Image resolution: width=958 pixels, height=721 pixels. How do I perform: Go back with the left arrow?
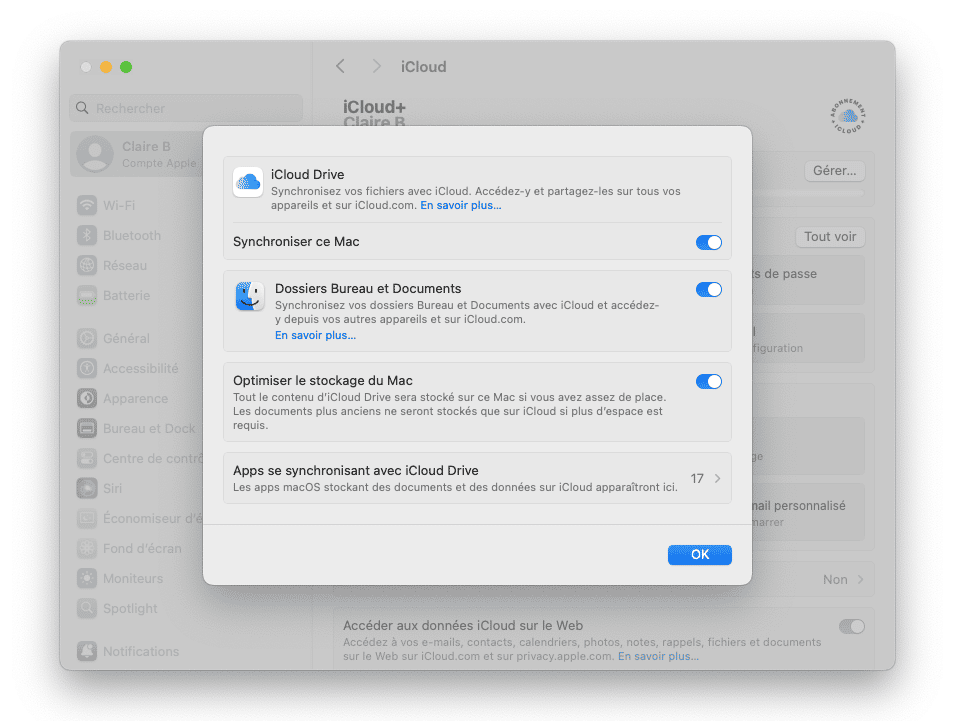click(x=340, y=66)
